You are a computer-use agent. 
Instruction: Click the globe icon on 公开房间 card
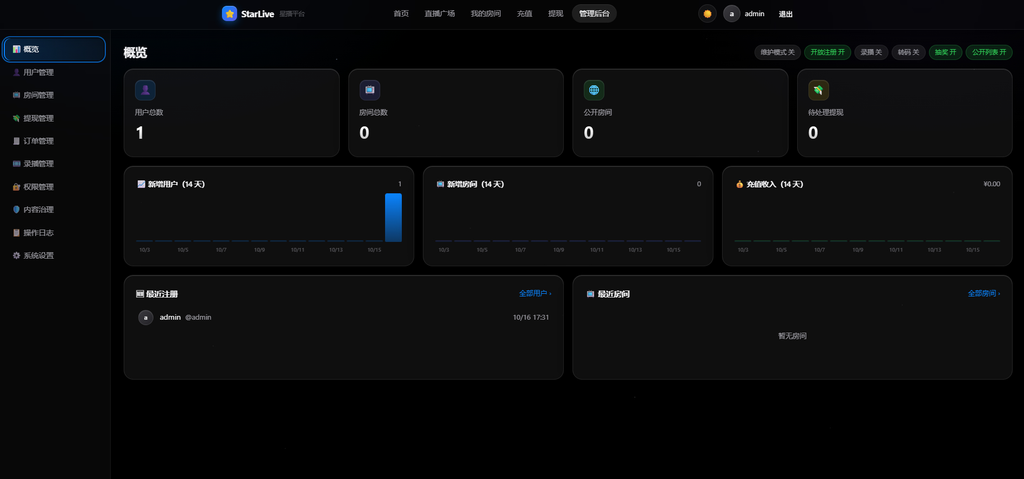tap(594, 90)
